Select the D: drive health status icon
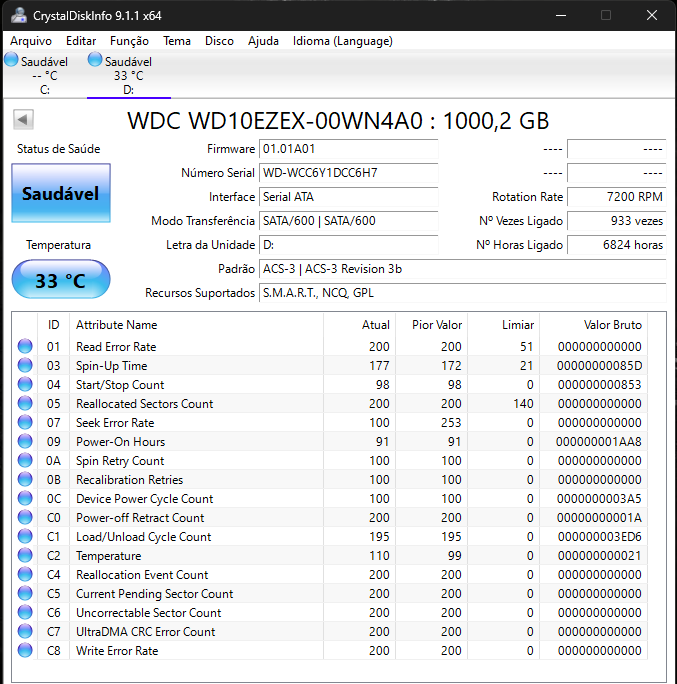Screen dimensions: 677x684 (x=95, y=59)
